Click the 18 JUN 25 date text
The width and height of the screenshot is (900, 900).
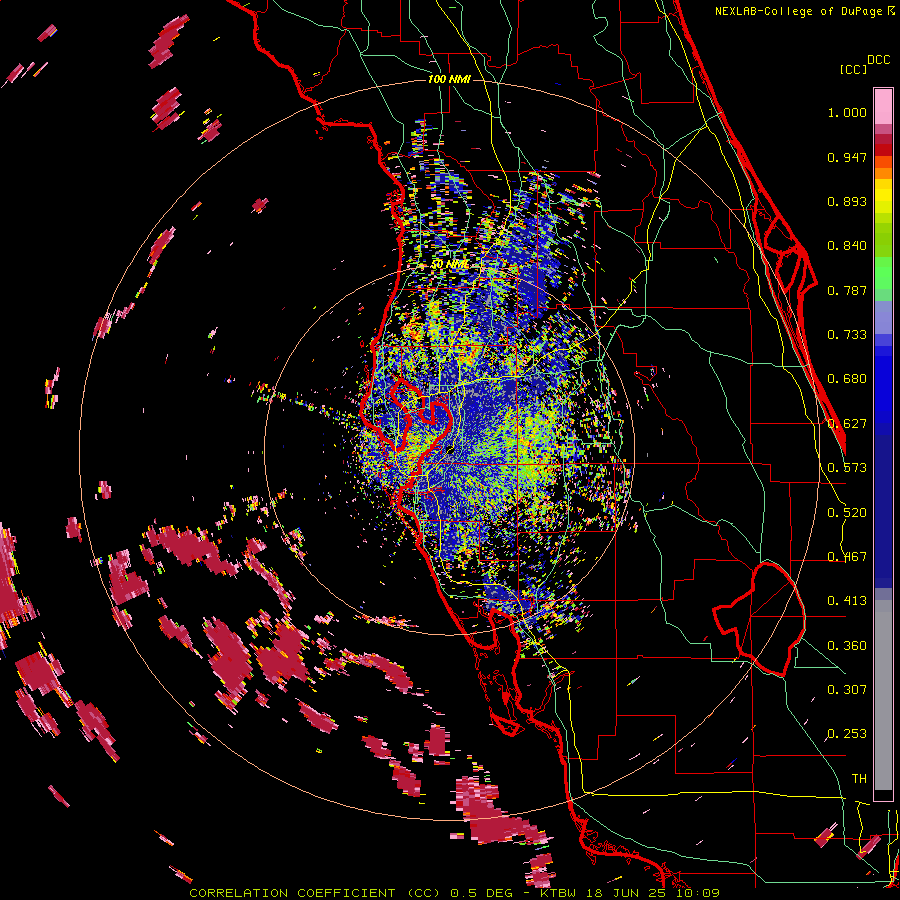(x=624, y=893)
